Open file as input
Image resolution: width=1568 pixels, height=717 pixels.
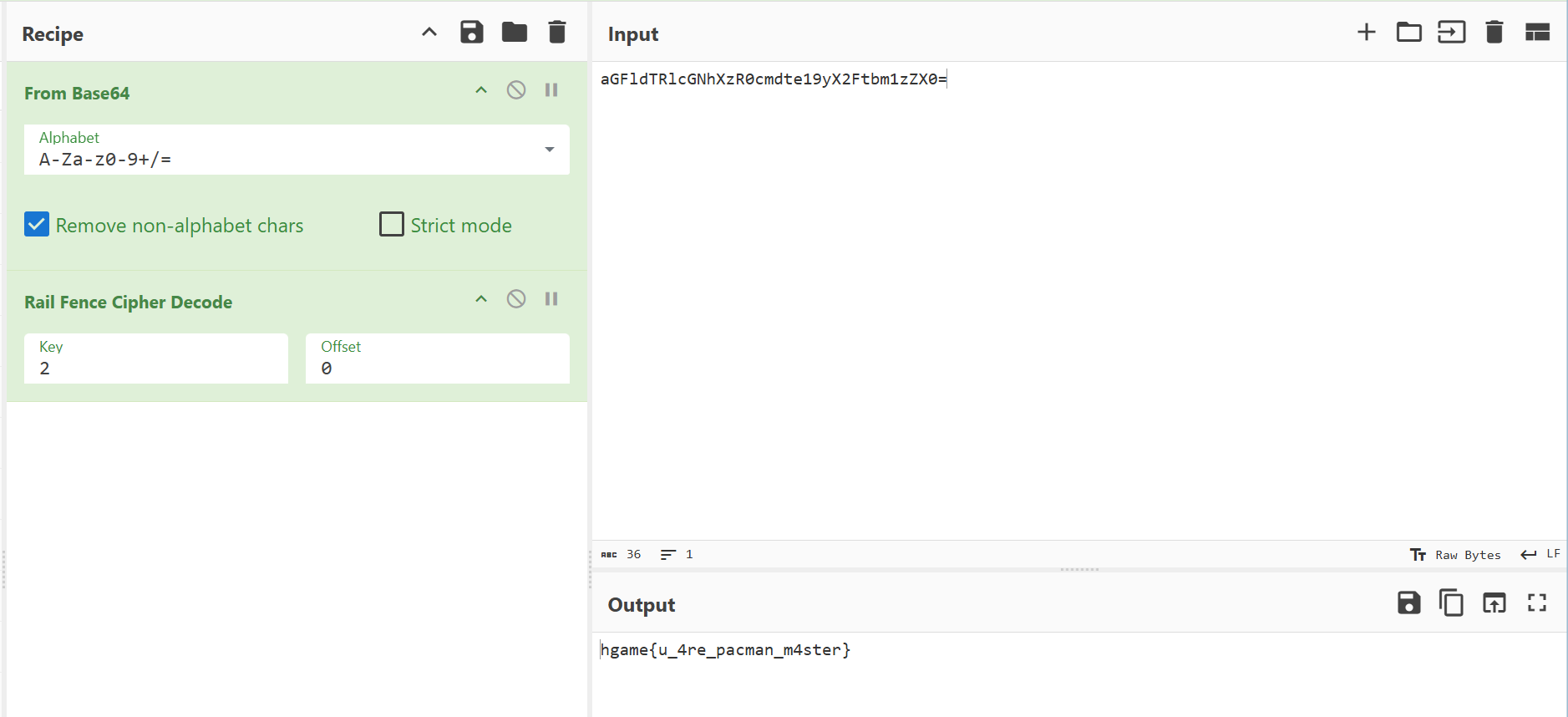pos(1451,33)
